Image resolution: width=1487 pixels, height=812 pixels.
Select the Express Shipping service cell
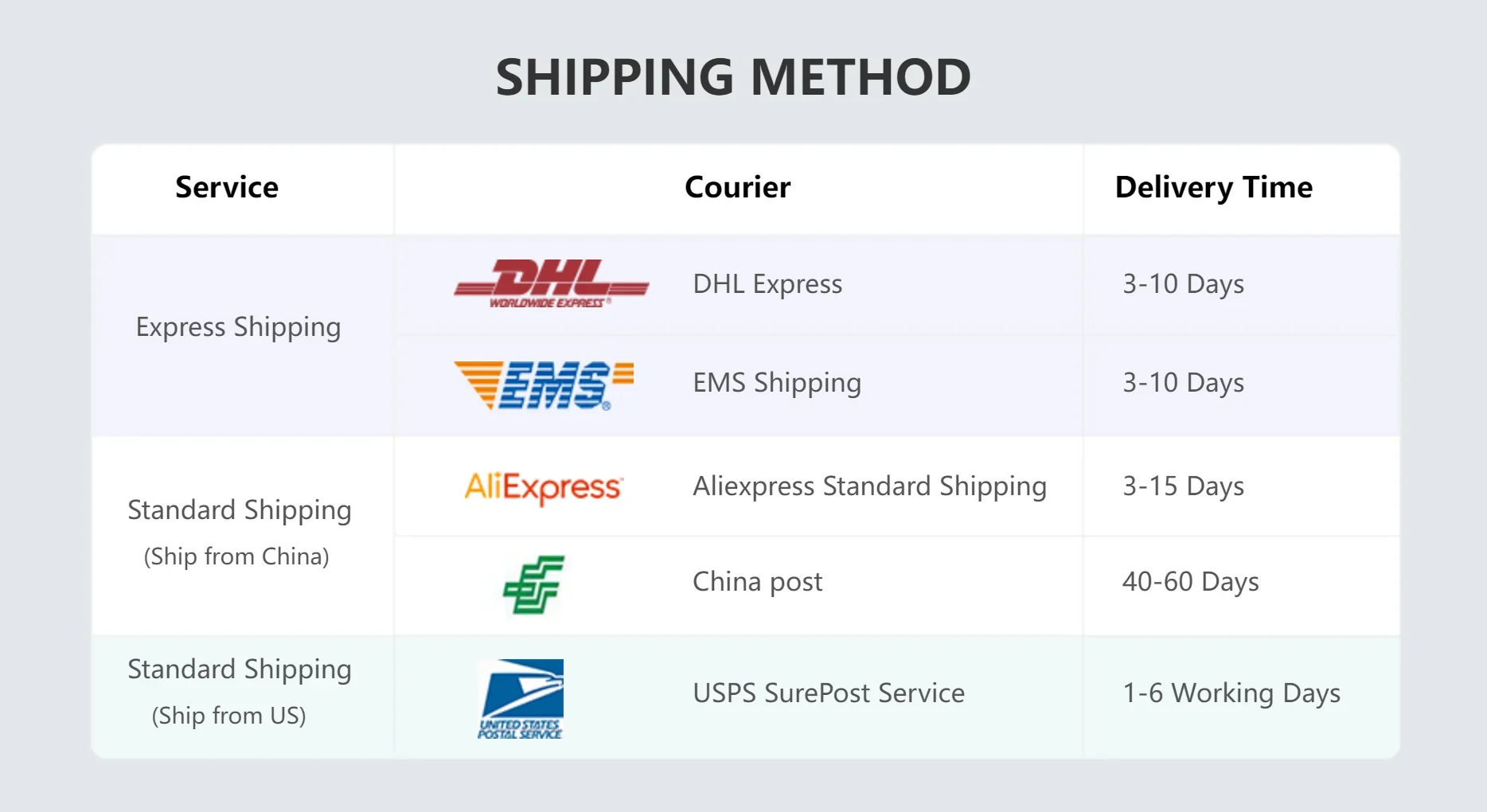(x=238, y=327)
